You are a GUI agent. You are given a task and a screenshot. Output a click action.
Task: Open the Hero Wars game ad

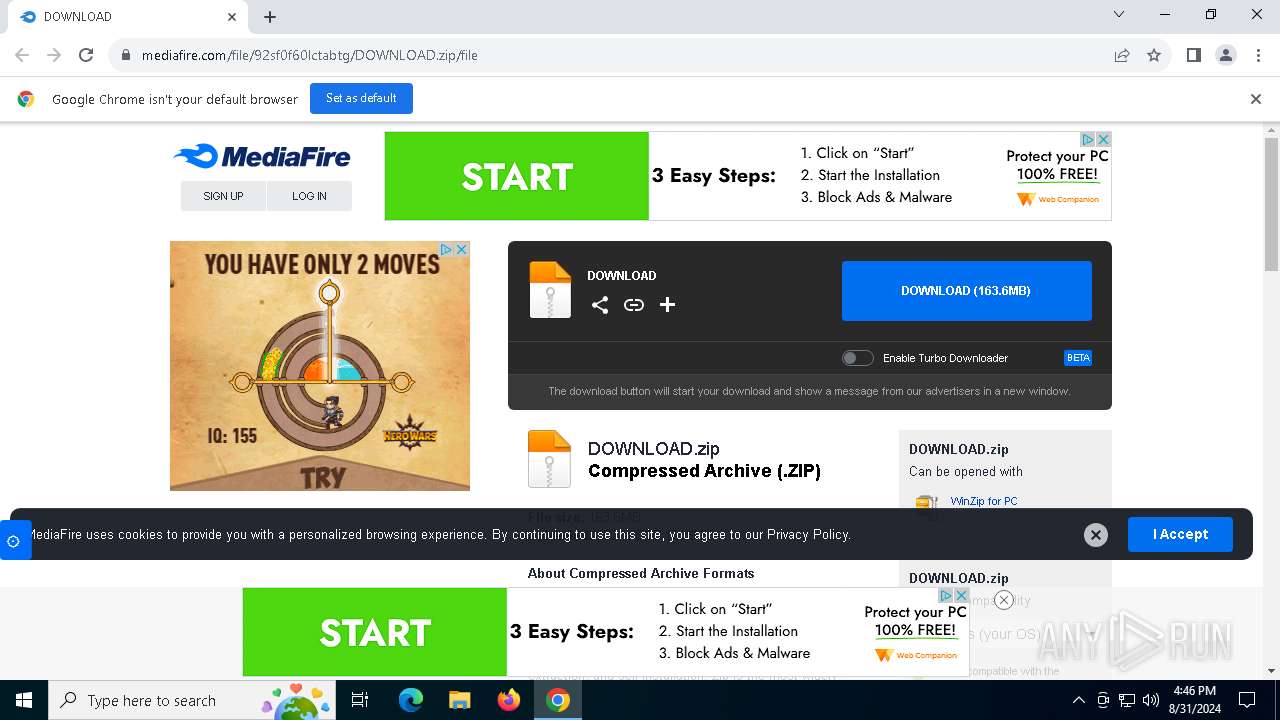[320, 366]
